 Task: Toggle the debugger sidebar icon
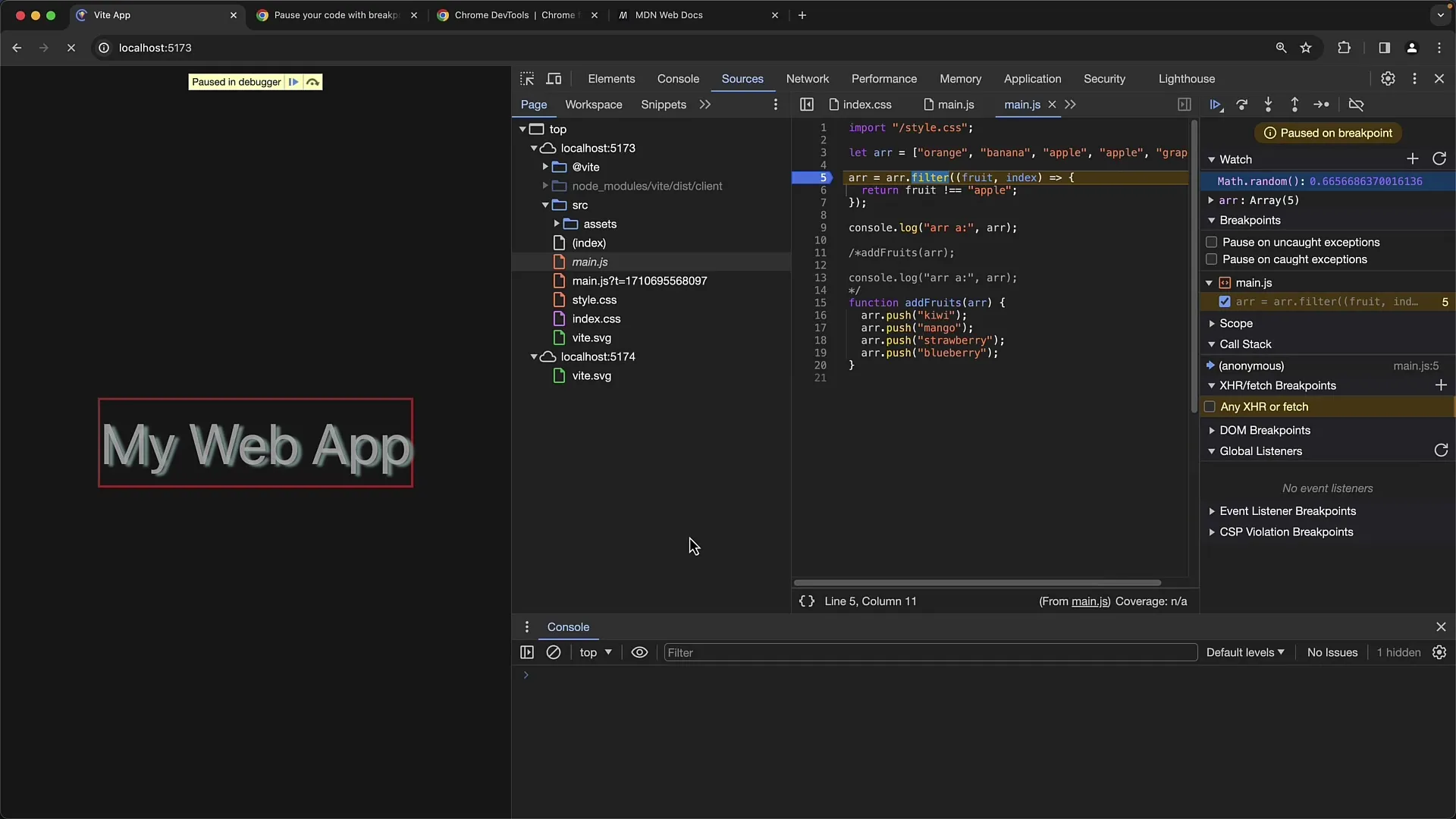1185,105
